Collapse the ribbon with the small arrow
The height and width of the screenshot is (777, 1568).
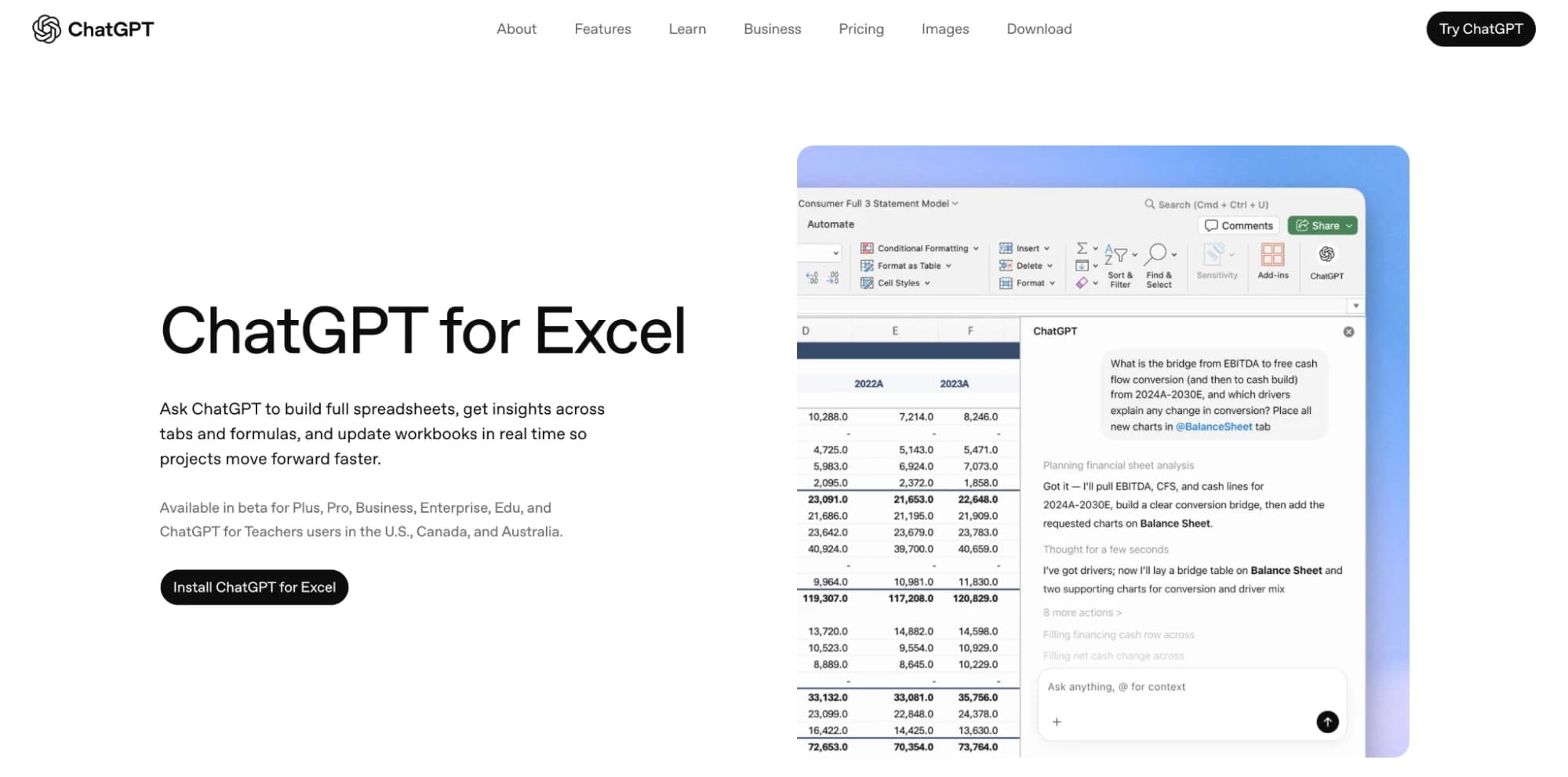pos(1355,306)
